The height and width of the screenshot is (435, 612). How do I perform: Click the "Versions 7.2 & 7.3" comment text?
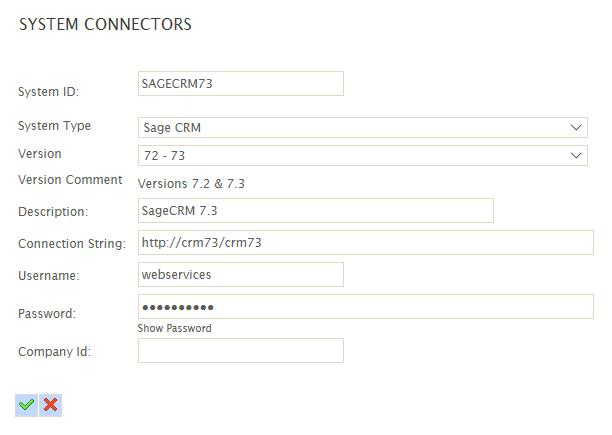191,183
